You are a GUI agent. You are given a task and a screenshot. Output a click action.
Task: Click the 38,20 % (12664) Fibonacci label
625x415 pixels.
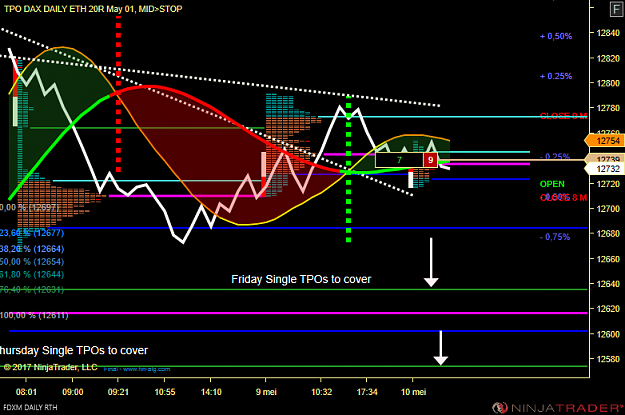click(x=32, y=249)
